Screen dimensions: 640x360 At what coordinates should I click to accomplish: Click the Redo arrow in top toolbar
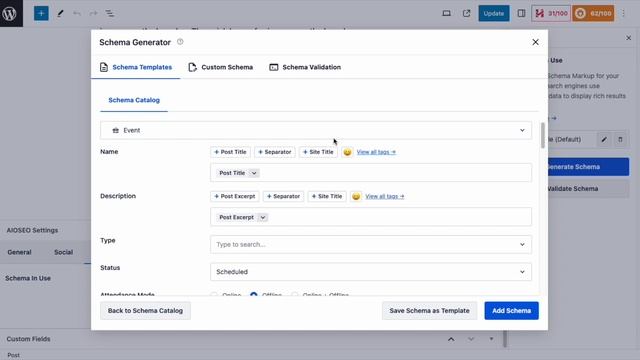click(93, 13)
